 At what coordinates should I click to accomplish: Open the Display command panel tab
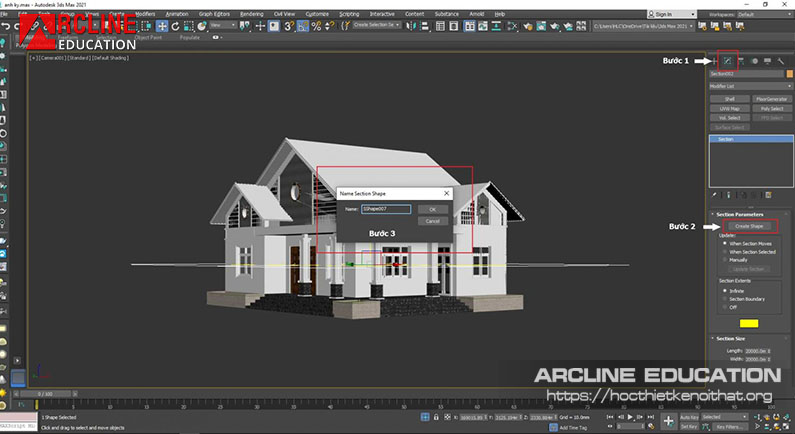(767, 61)
